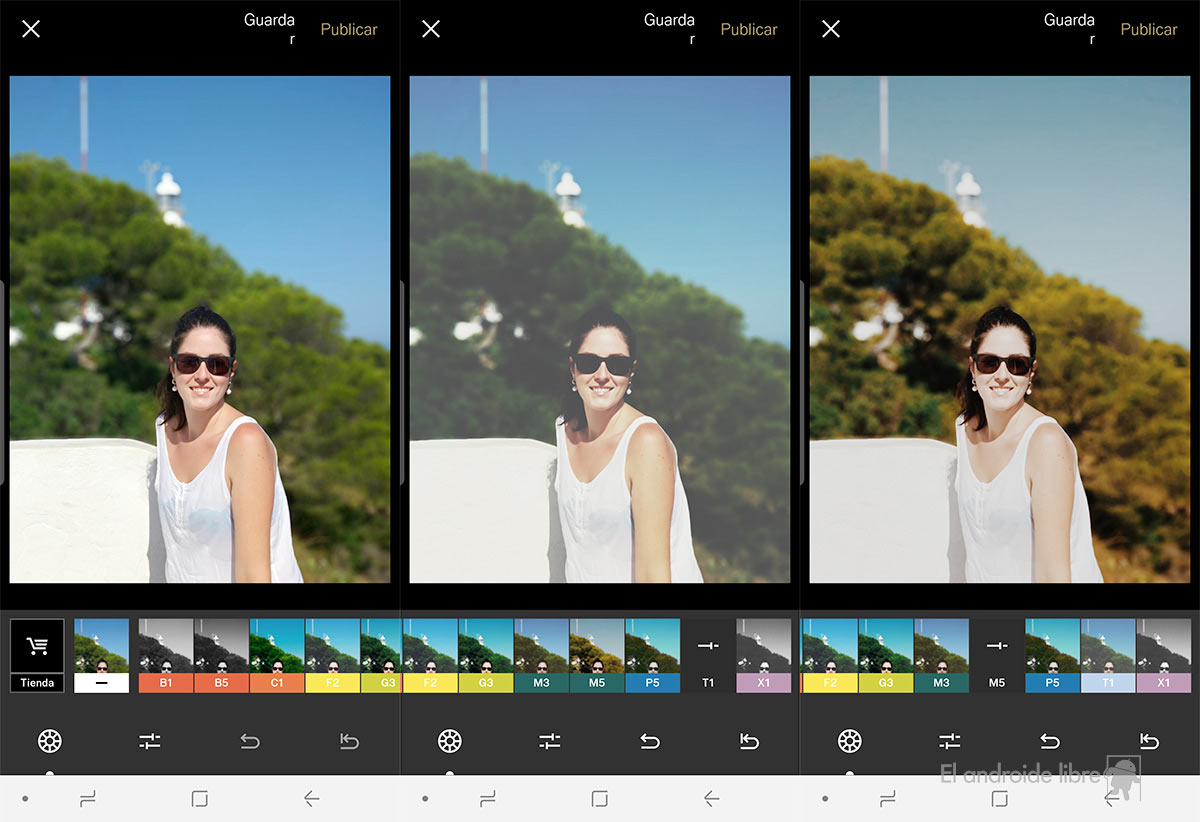Open the selected M5 filter strength settings

[996, 656]
